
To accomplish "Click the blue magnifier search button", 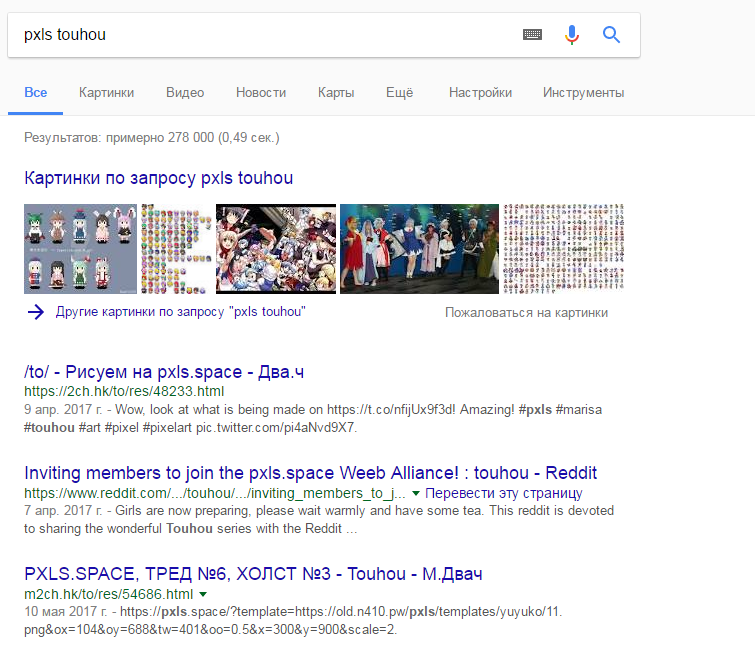I will [611, 35].
